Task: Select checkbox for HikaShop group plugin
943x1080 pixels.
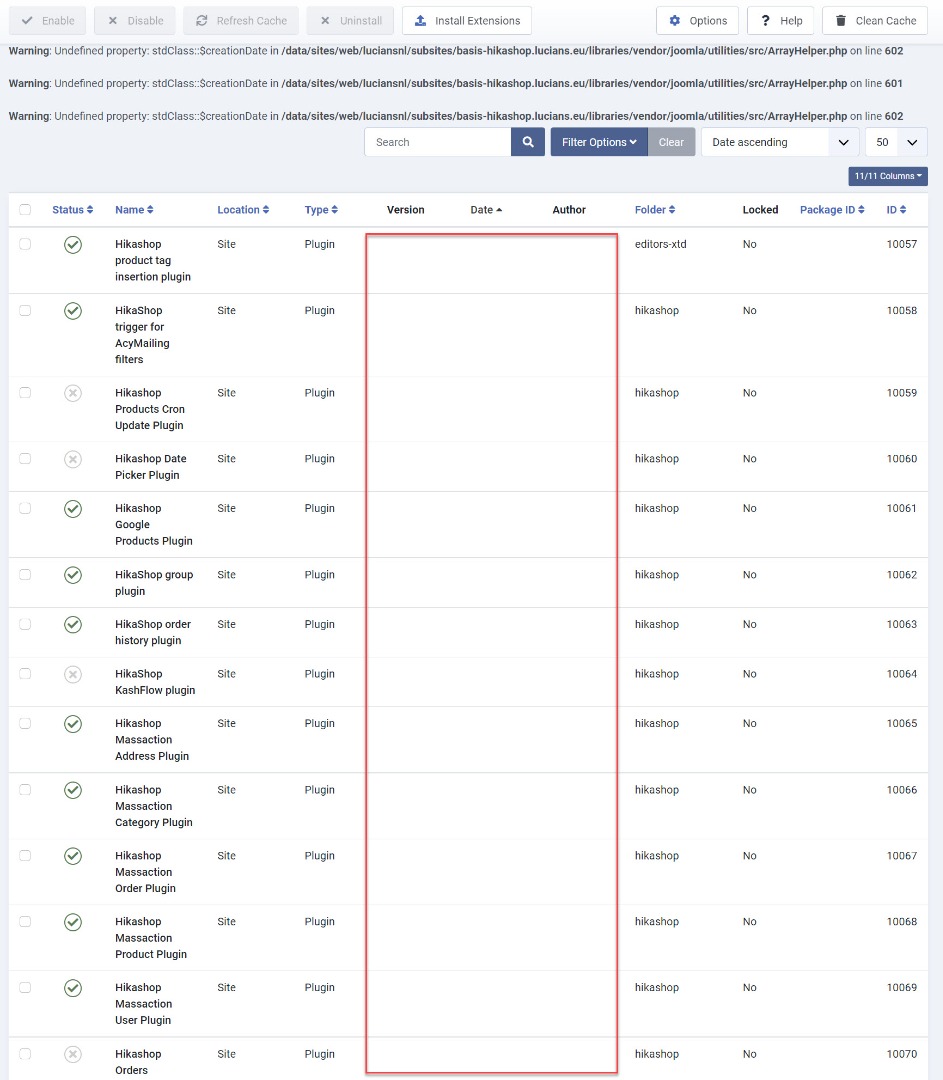Action: click(25, 574)
